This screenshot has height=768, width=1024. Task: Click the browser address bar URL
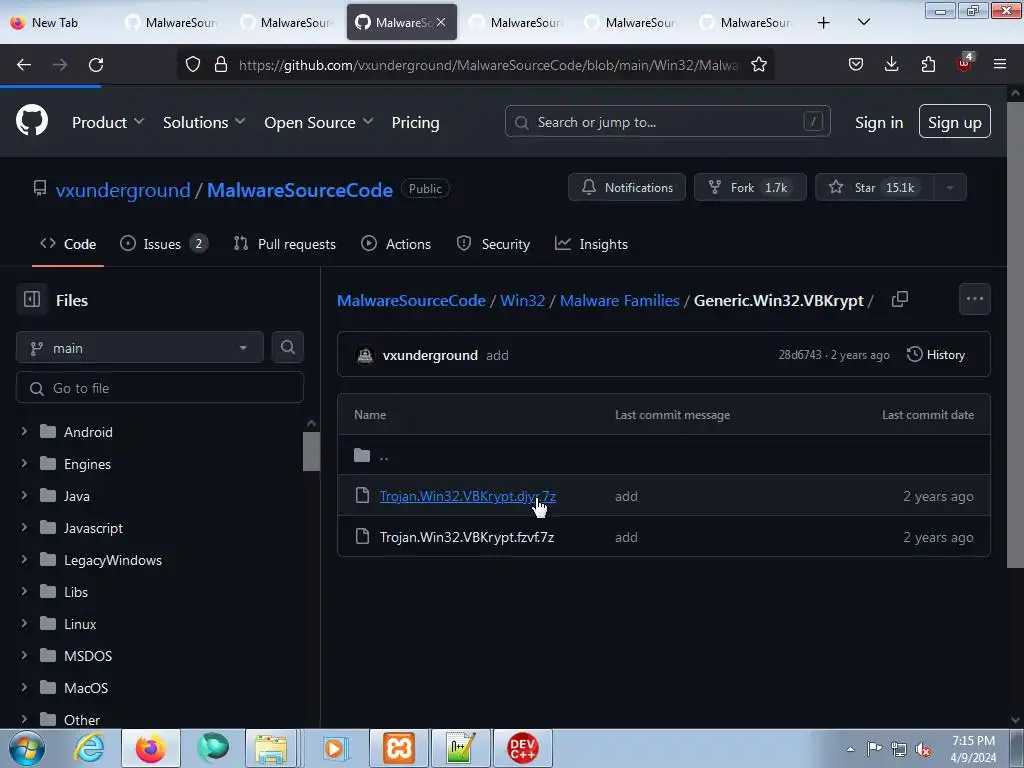point(488,65)
